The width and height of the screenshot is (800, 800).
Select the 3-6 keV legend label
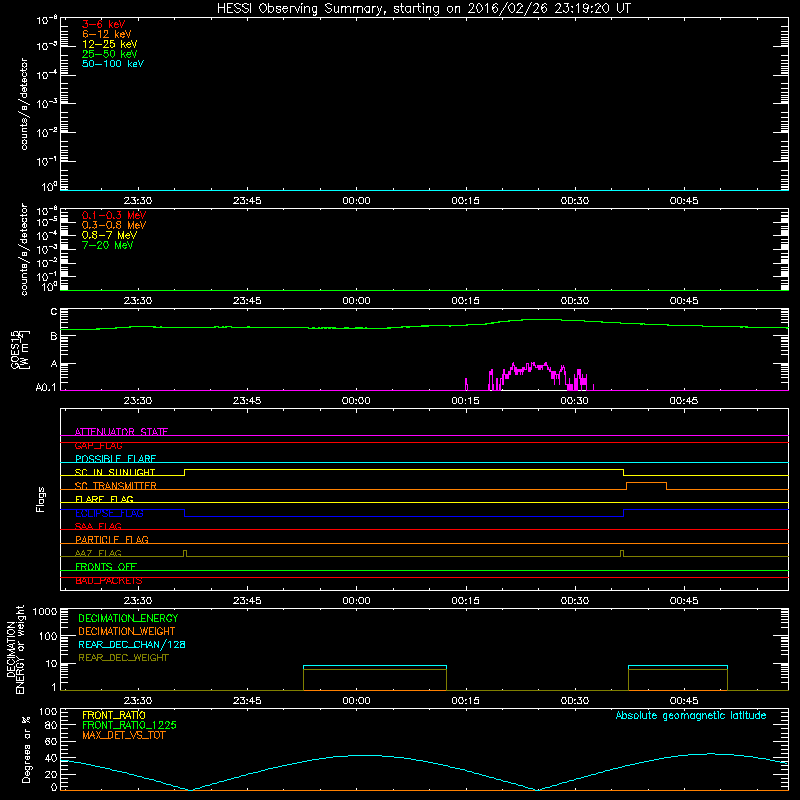pyautogui.click(x=103, y=24)
